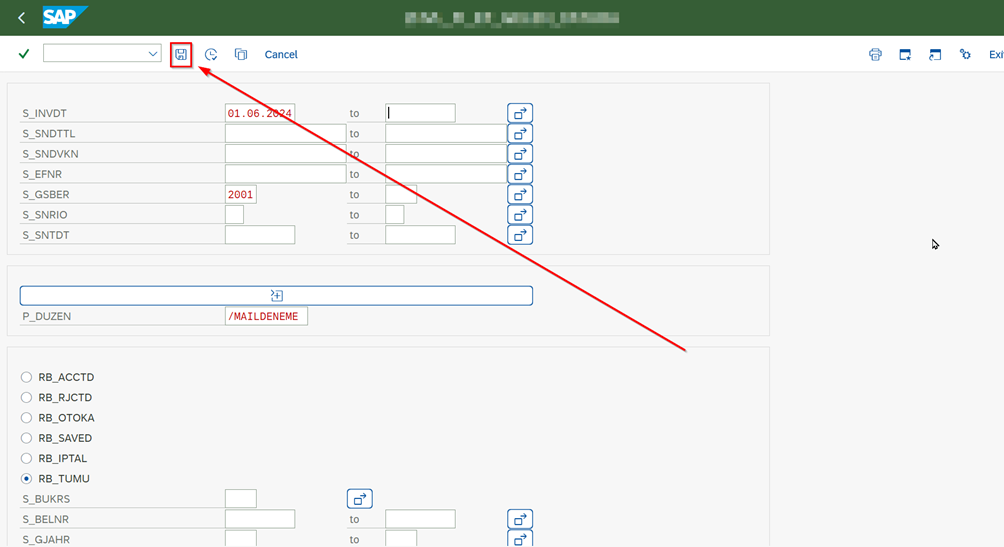Screen dimensions: 1004x547
Task: Select the RB_OTOKA radio button
Action: click(27, 418)
